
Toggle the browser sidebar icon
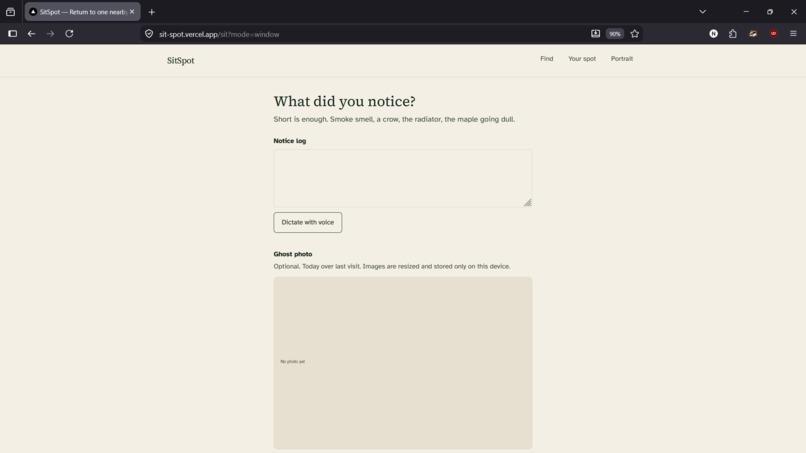pyautogui.click(x=12, y=34)
